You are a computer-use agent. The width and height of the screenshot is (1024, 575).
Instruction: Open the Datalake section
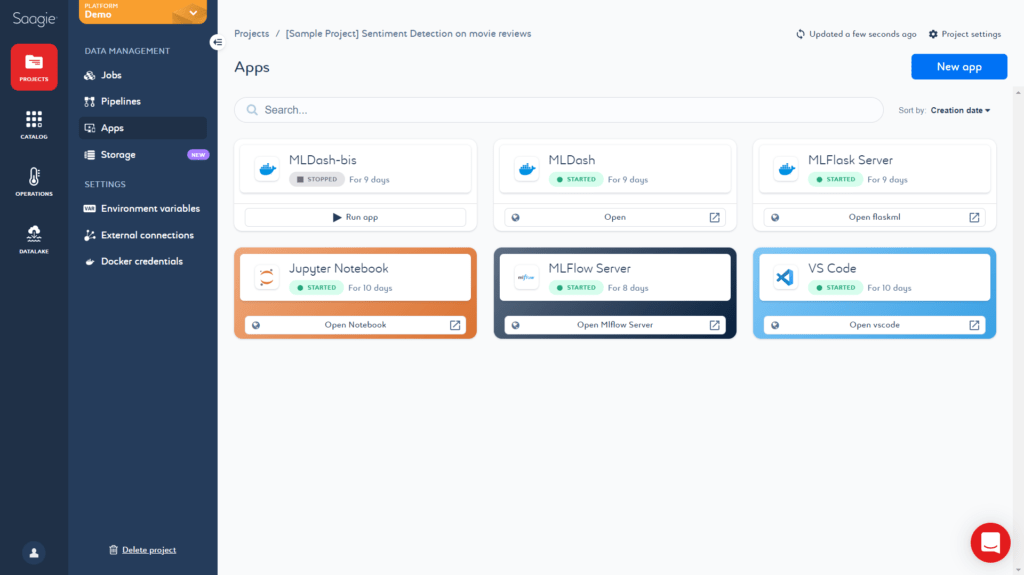[x=34, y=239]
